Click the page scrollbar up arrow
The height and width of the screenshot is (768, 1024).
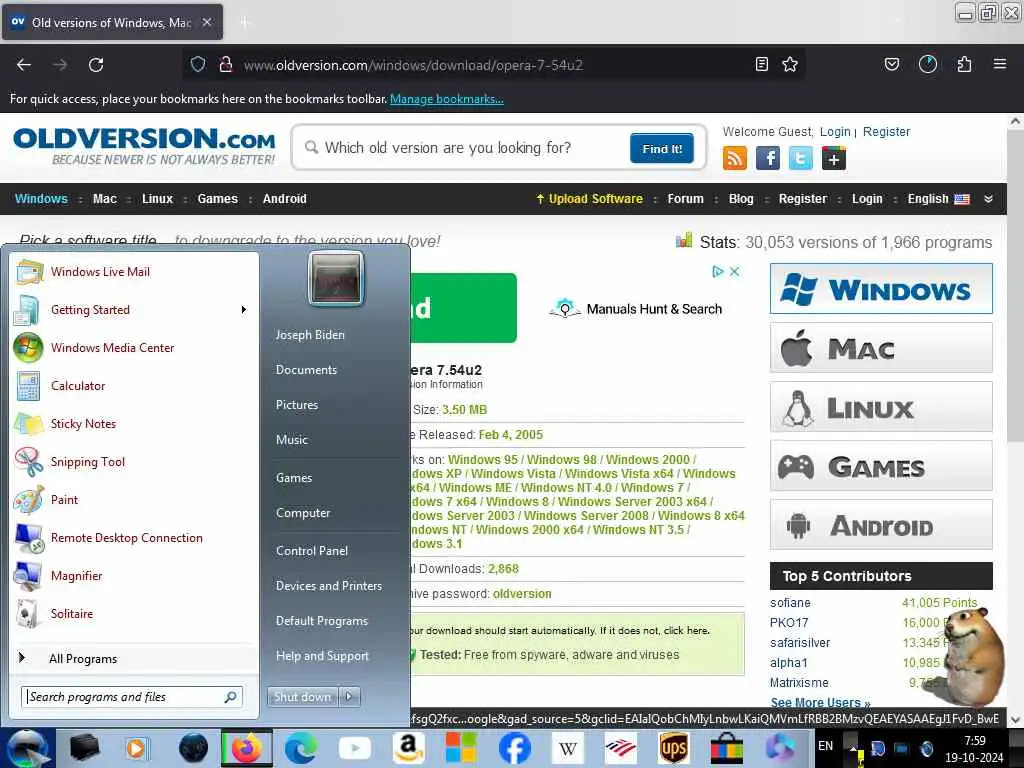click(1015, 121)
